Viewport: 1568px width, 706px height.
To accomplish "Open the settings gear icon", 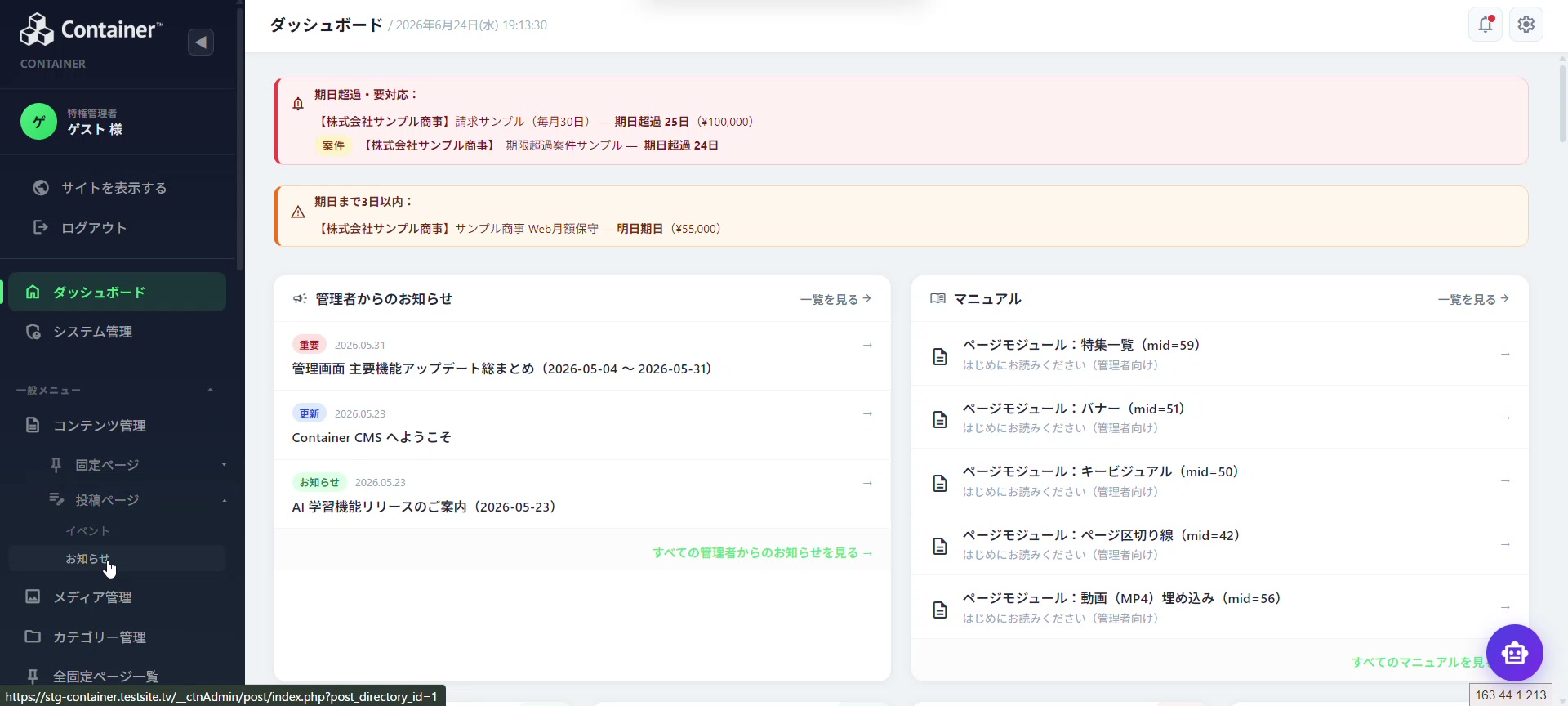I will click(x=1526, y=25).
